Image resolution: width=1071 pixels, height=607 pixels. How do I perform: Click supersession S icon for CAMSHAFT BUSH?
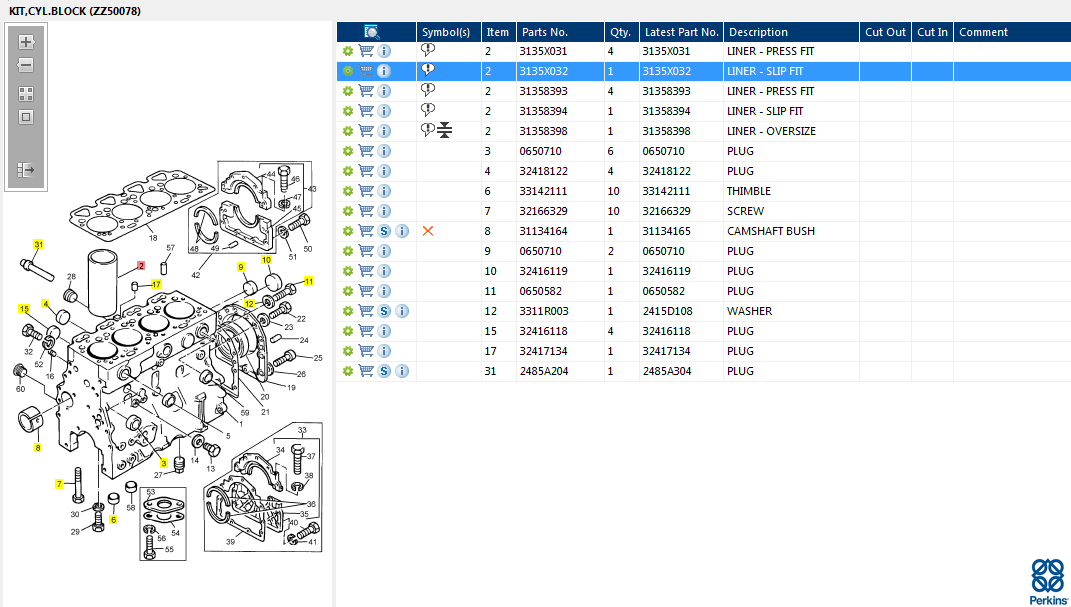384,231
